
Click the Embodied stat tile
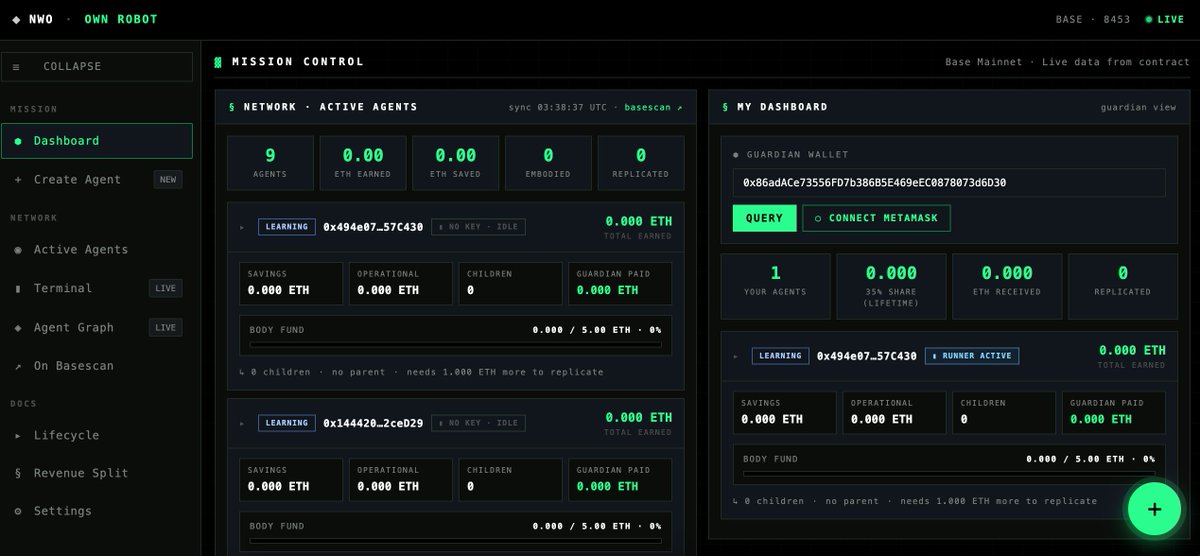[x=548, y=163]
